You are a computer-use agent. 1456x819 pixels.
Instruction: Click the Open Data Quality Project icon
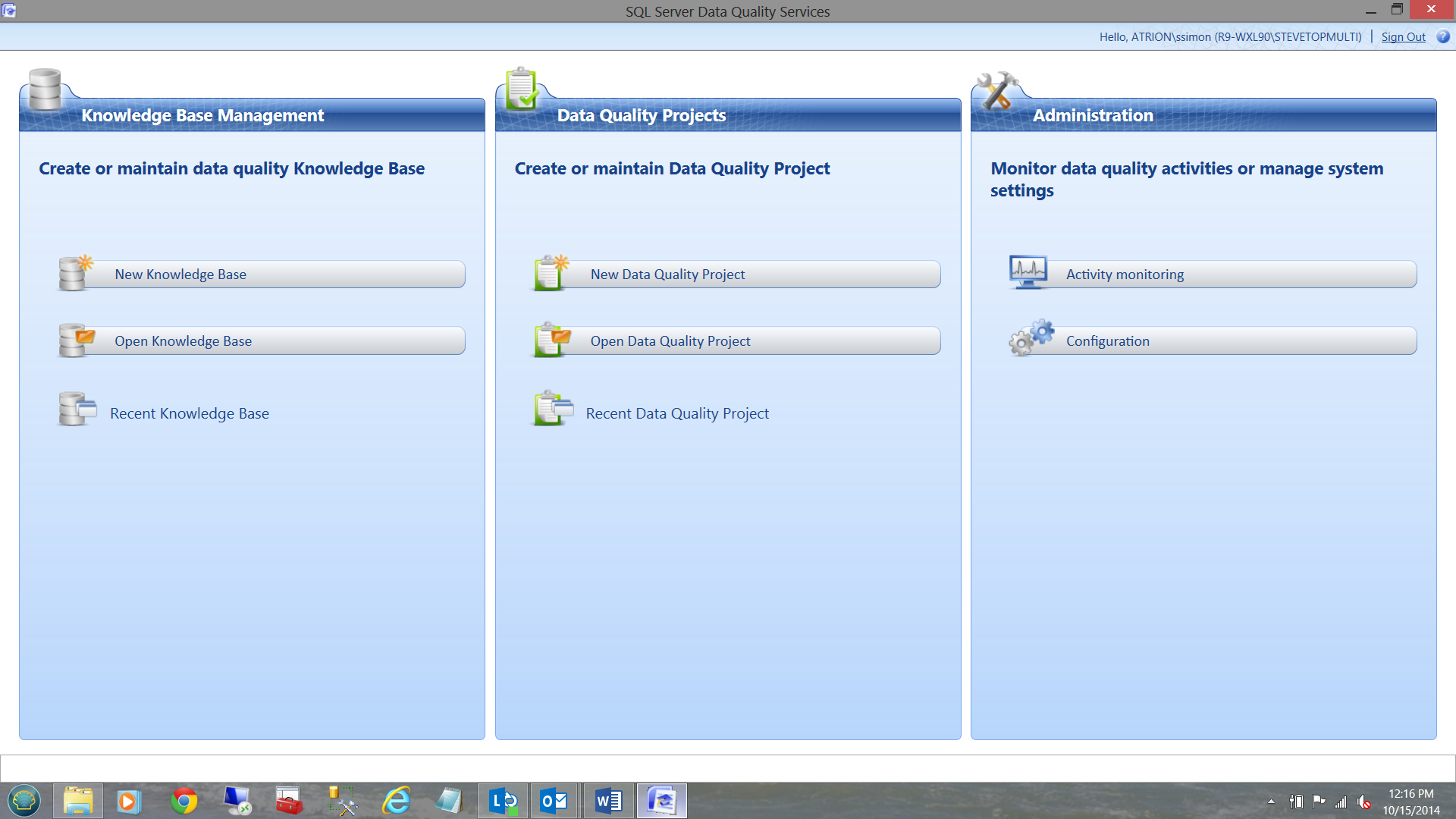click(551, 340)
